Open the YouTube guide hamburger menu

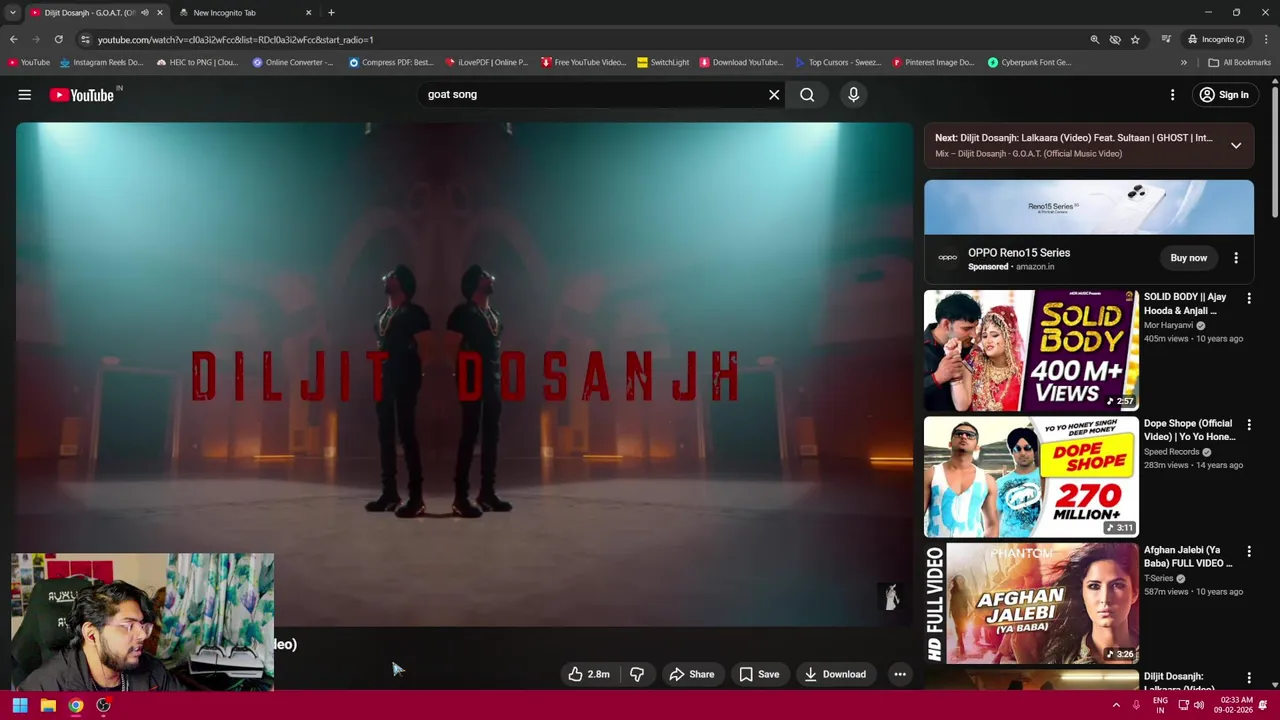(25, 95)
